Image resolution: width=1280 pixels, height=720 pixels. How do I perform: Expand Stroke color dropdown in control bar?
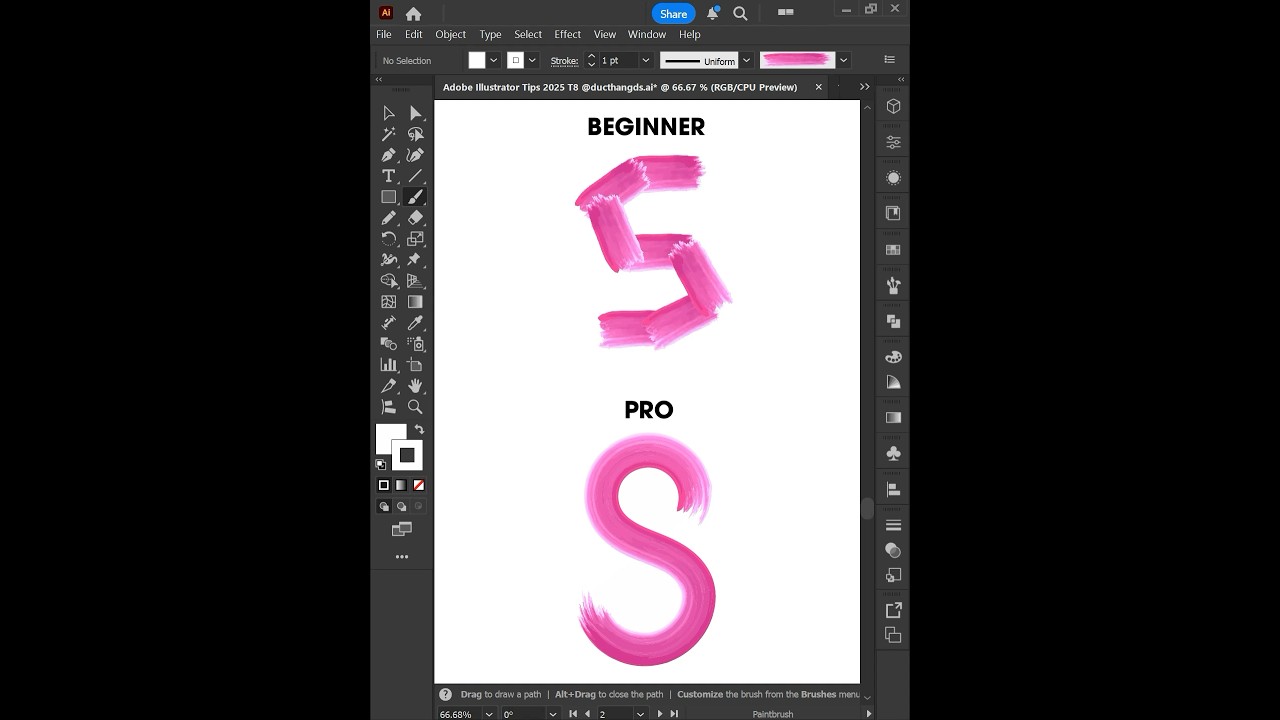pos(532,60)
